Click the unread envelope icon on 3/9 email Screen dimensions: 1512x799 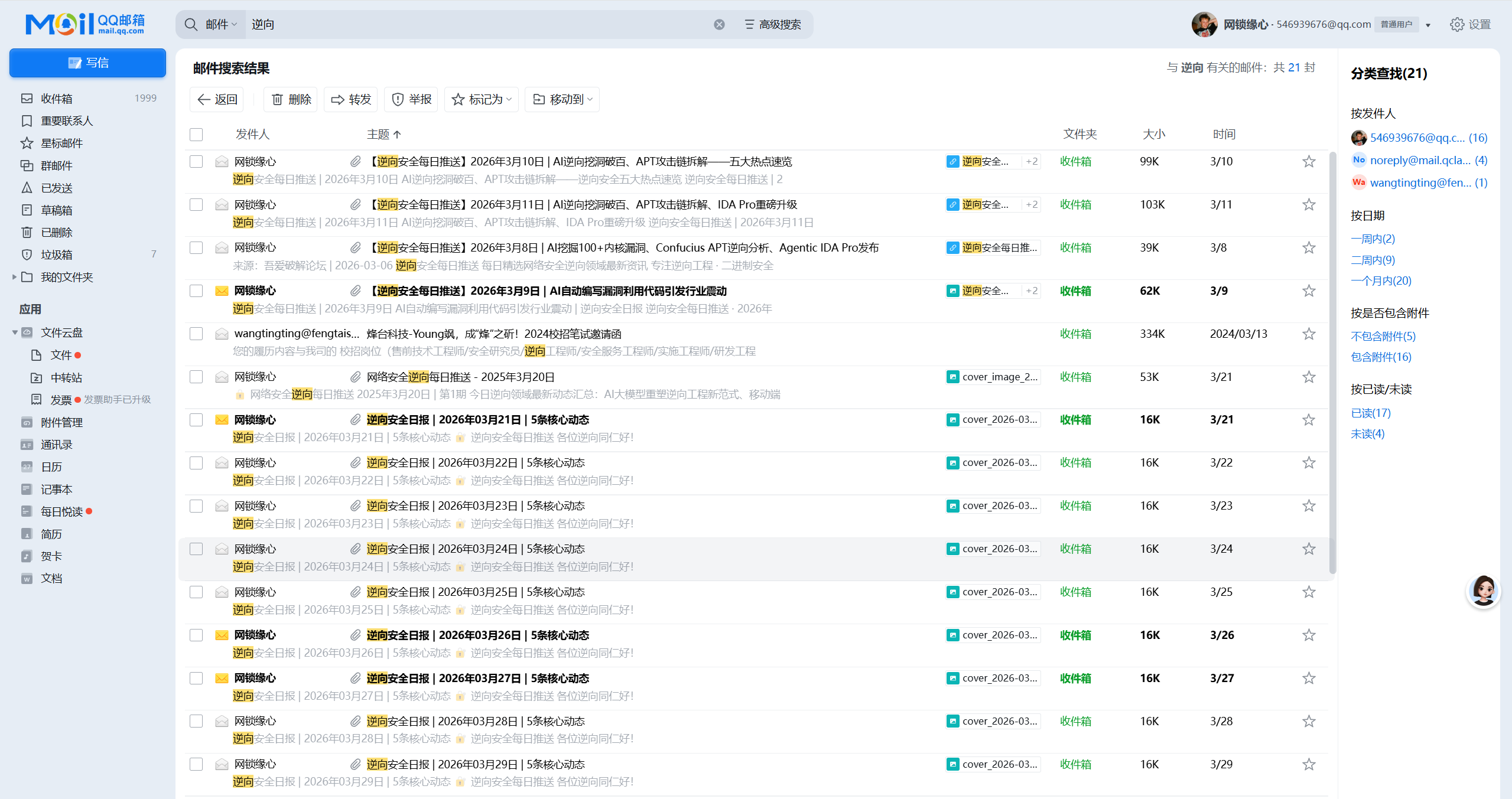(x=222, y=291)
